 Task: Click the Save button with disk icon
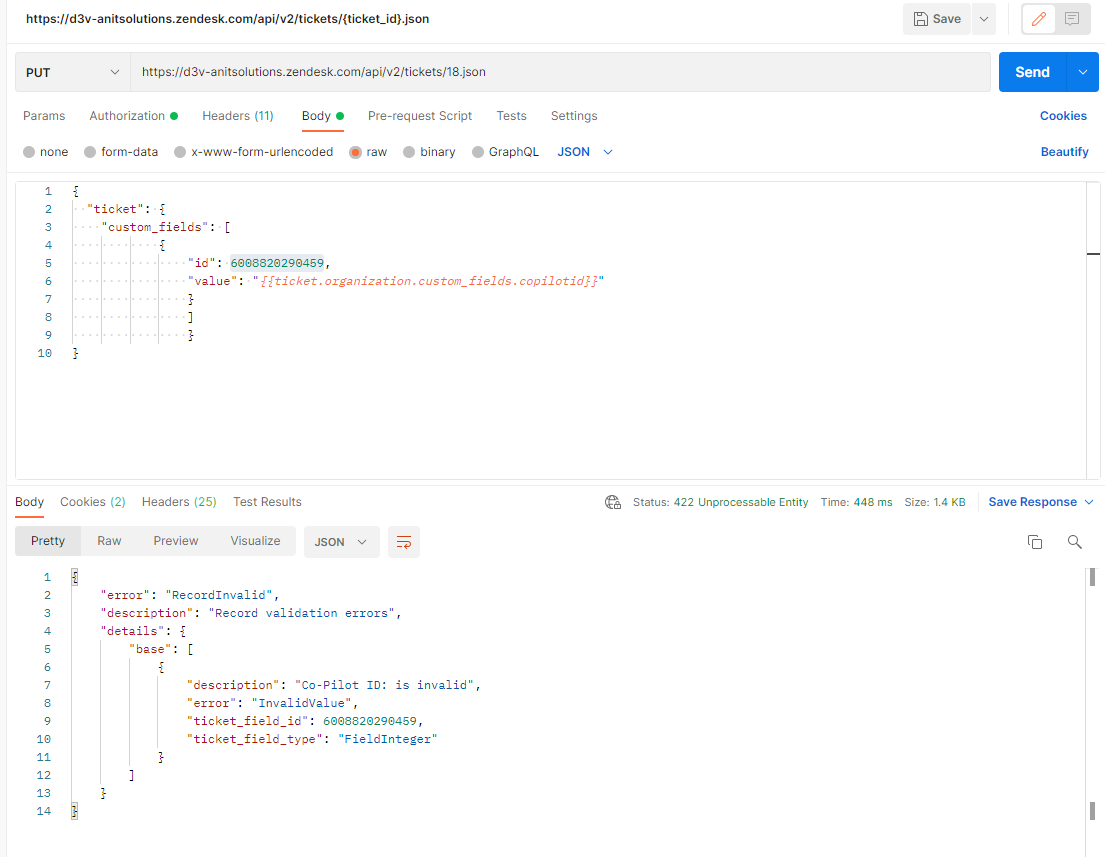[937, 19]
